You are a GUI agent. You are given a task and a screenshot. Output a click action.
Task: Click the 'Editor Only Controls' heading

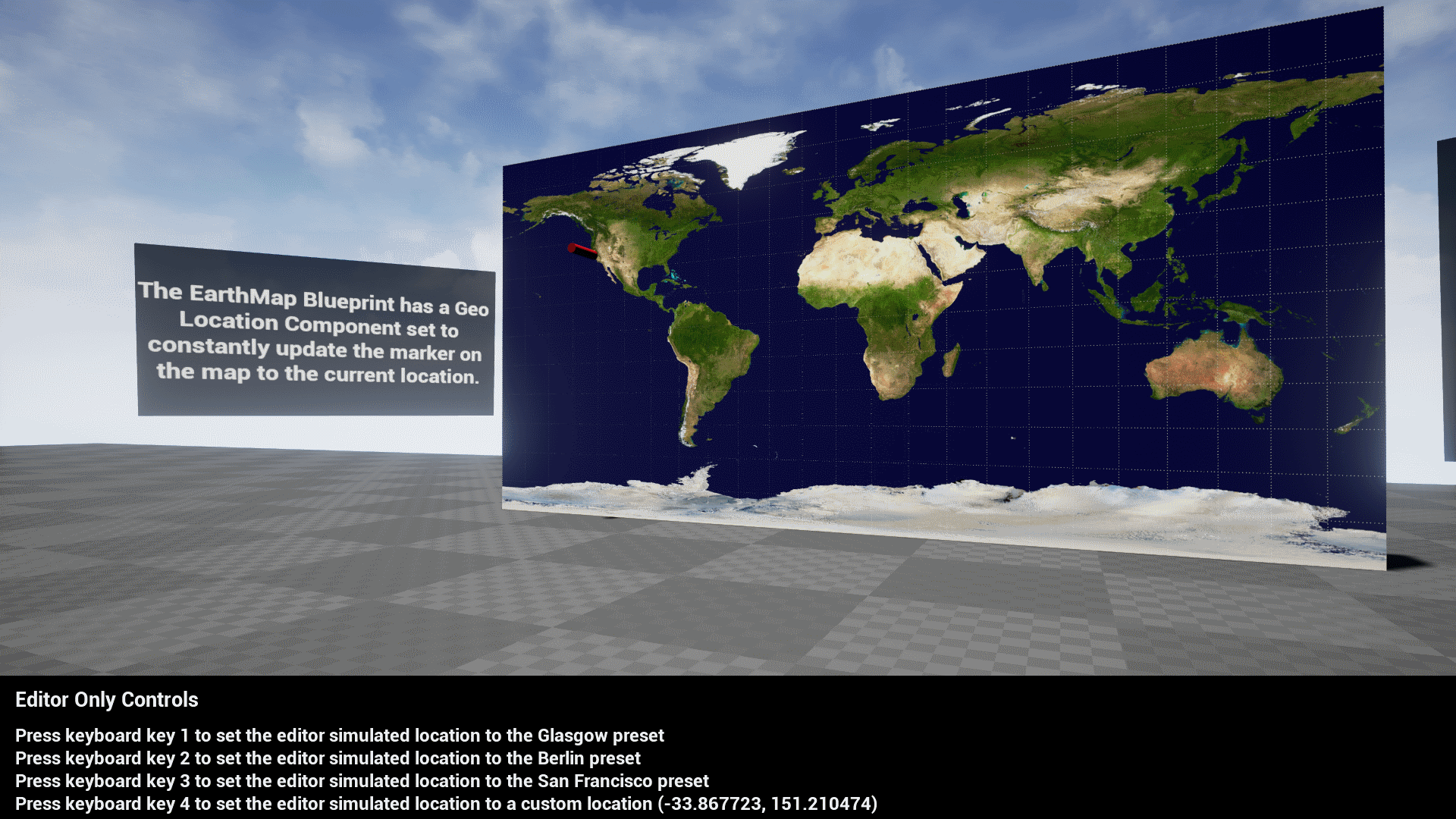point(107,699)
